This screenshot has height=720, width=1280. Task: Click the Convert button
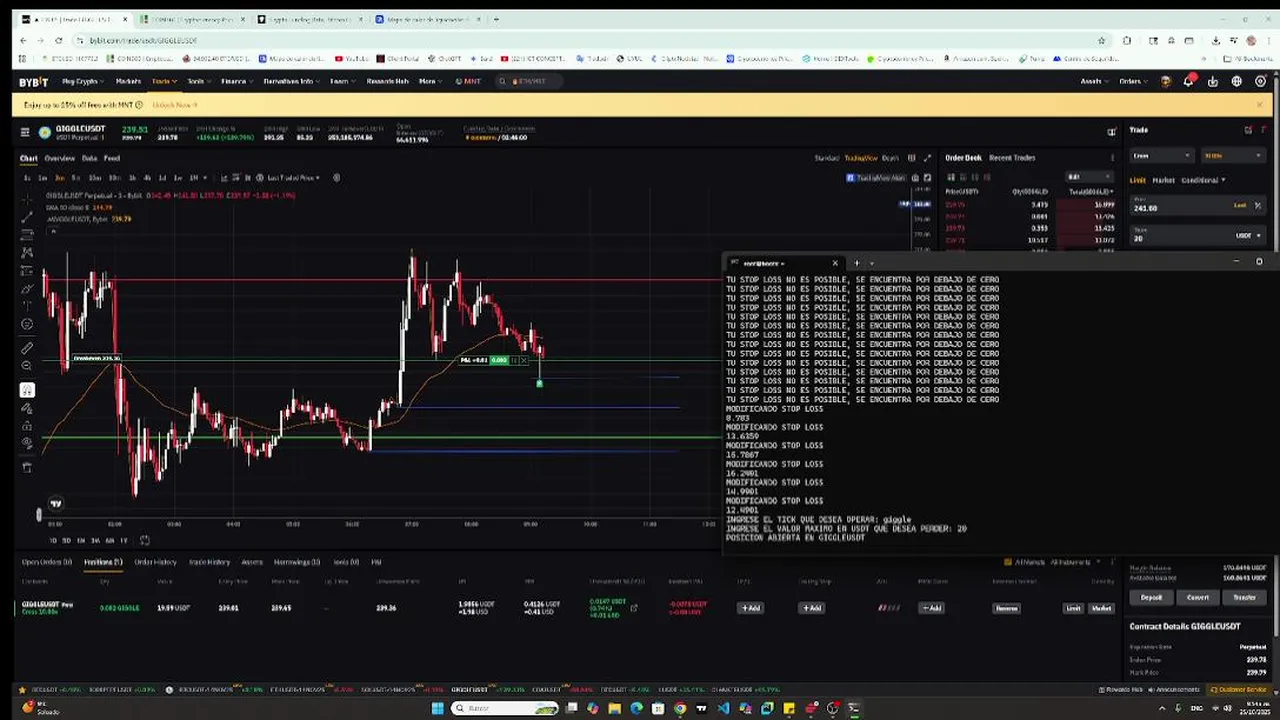pyautogui.click(x=1198, y=597)
